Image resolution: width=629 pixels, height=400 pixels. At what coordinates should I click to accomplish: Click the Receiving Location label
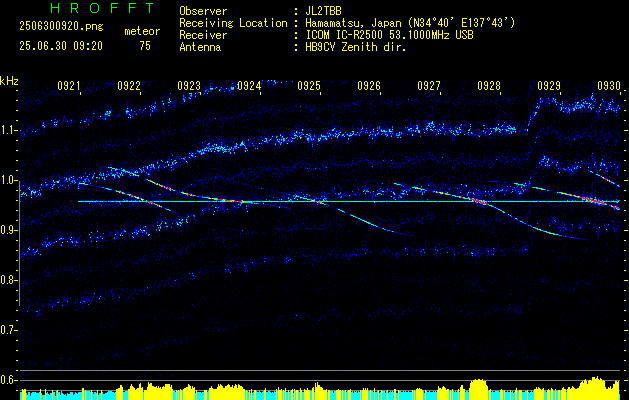pyautogui.click(x=233, y=23)
